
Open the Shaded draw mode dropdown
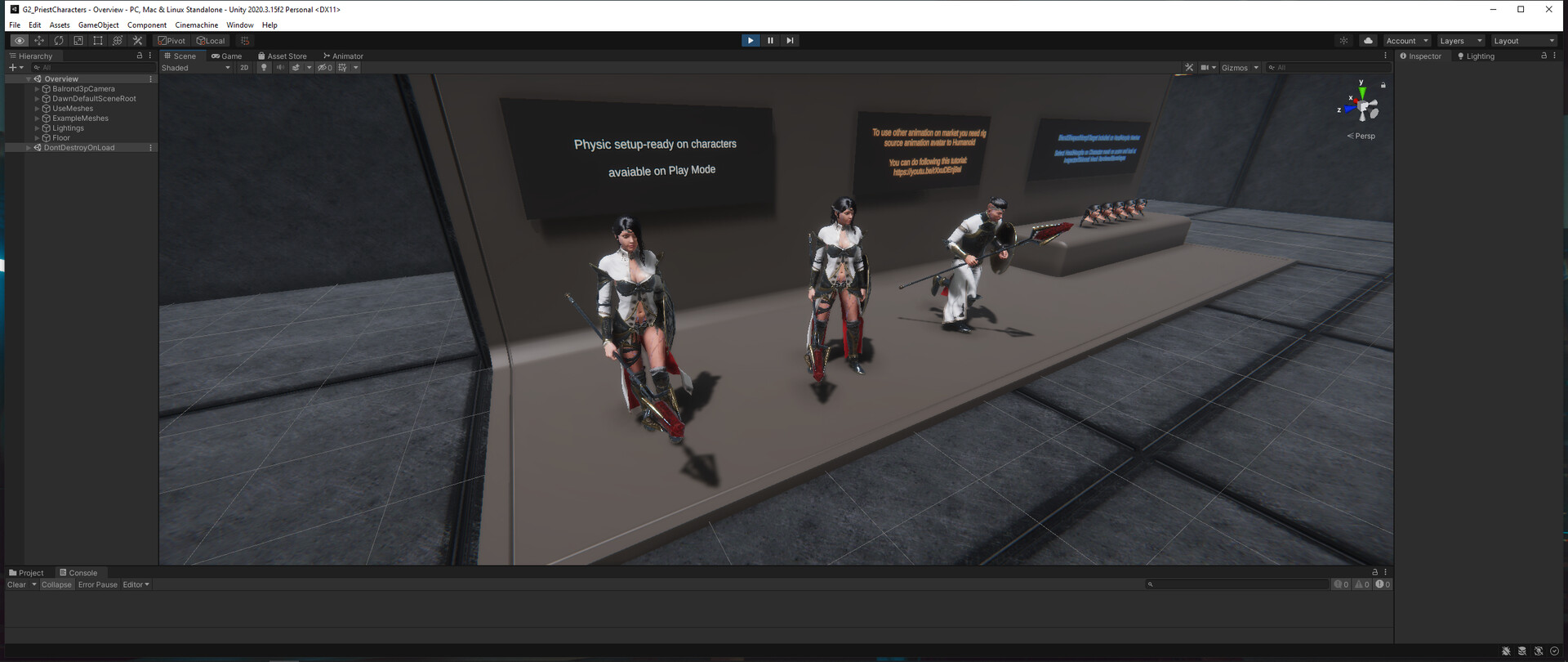point(196,67)
